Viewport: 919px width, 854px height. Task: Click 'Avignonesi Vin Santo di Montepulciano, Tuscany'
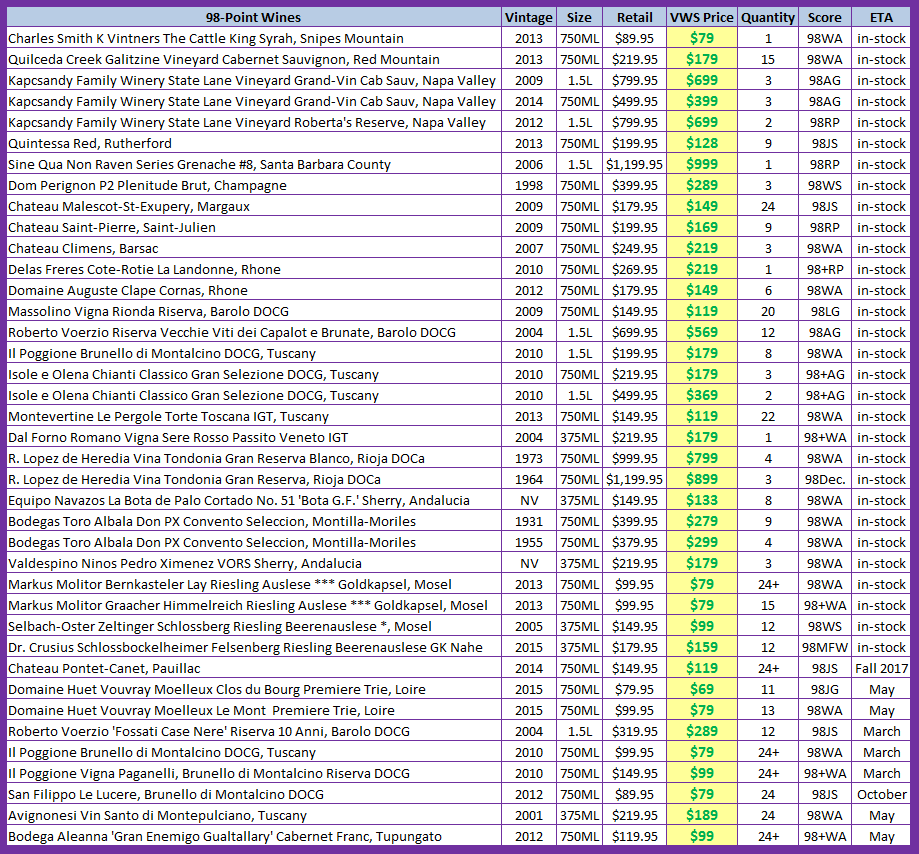tap(157, 816)
